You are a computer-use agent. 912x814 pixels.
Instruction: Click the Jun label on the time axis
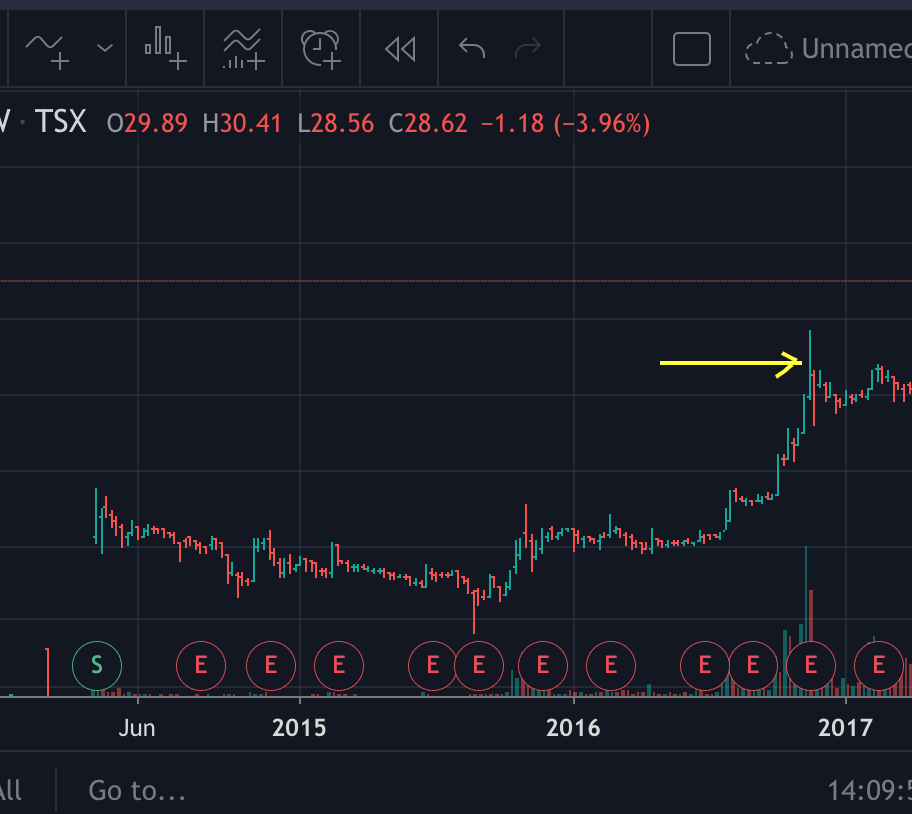tap(137, 728)
